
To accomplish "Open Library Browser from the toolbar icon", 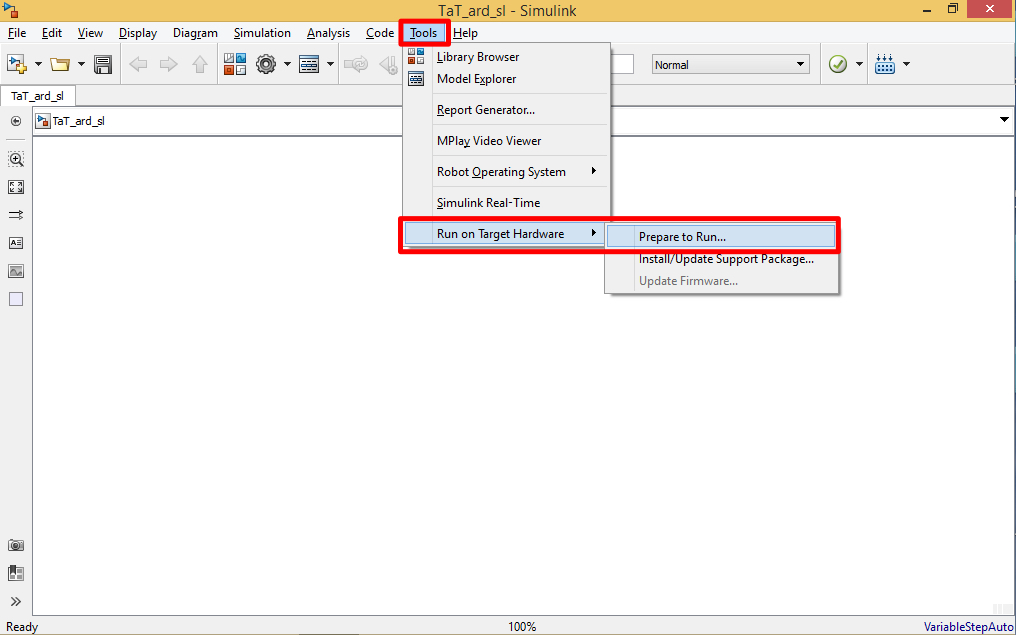I will click(x=235, y=64).
